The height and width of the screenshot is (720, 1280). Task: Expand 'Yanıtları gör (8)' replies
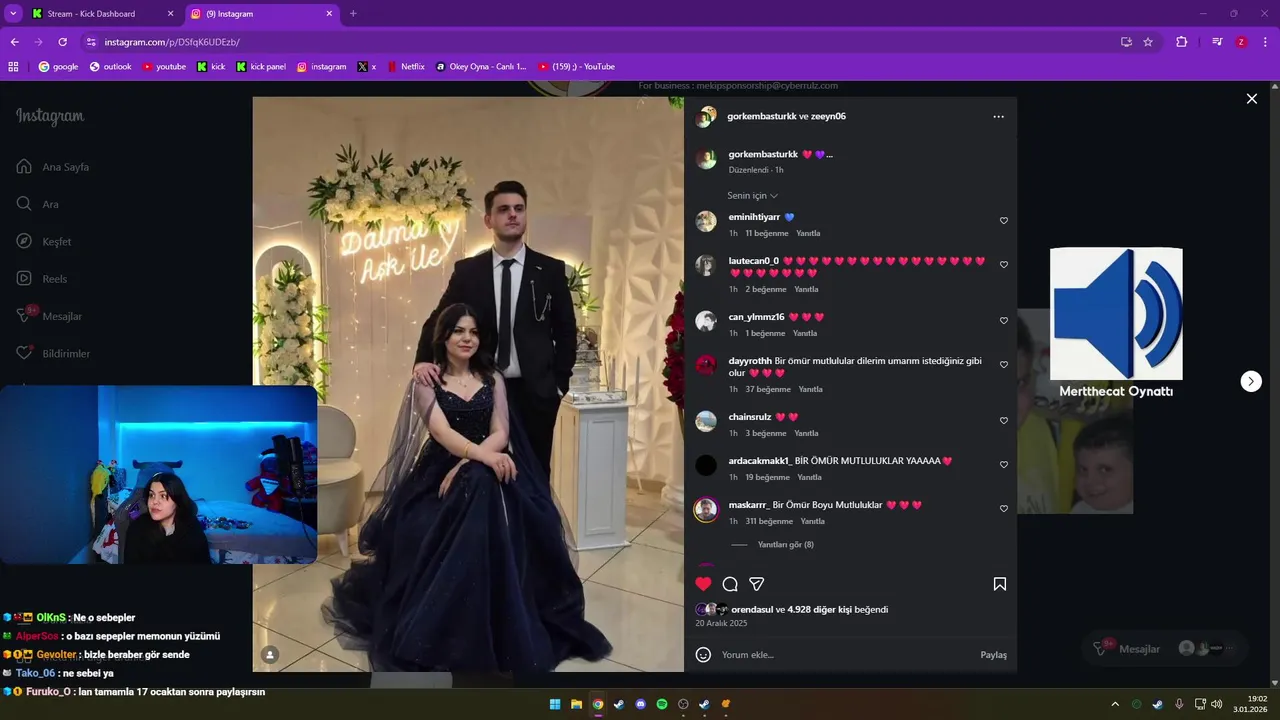point(785,545)
